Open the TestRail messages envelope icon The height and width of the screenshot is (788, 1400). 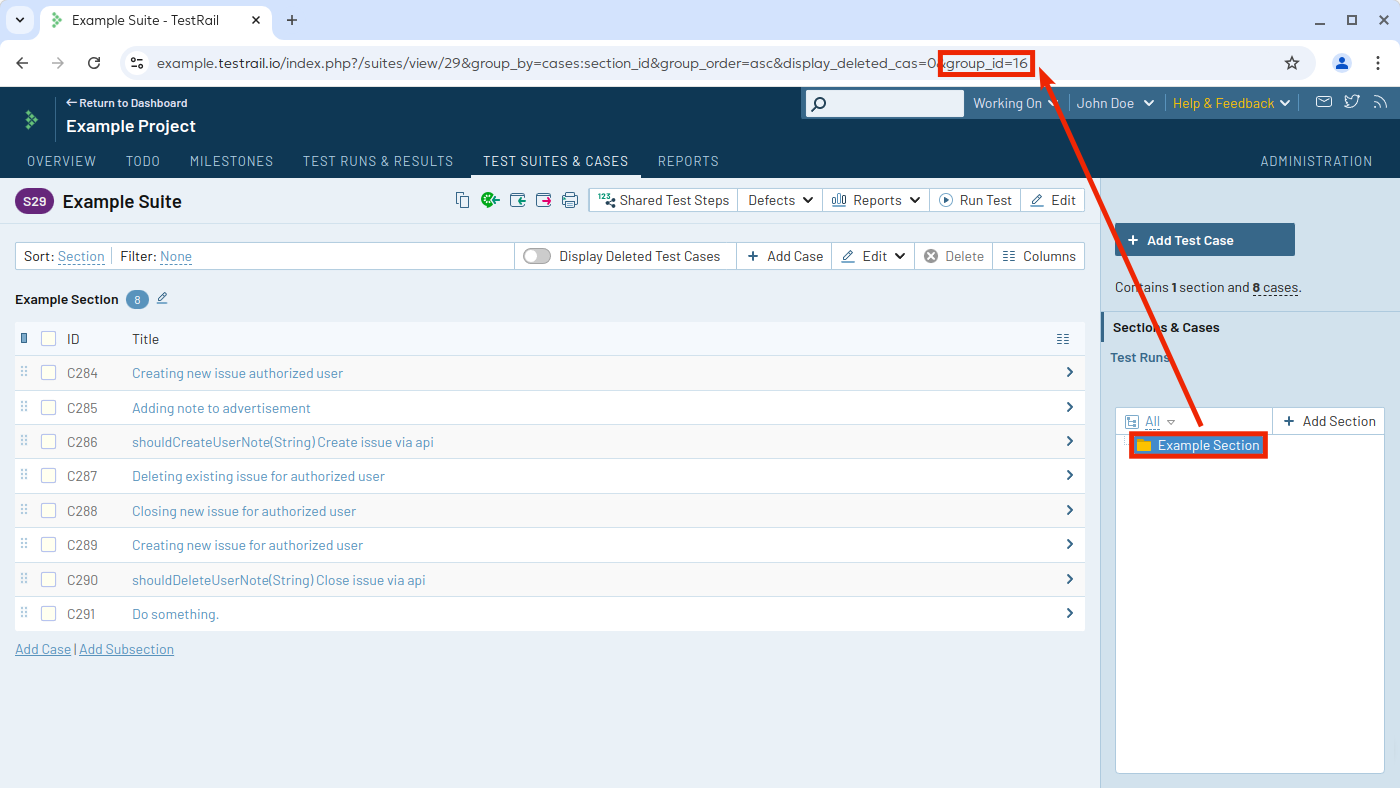[x=1322, y=101]
